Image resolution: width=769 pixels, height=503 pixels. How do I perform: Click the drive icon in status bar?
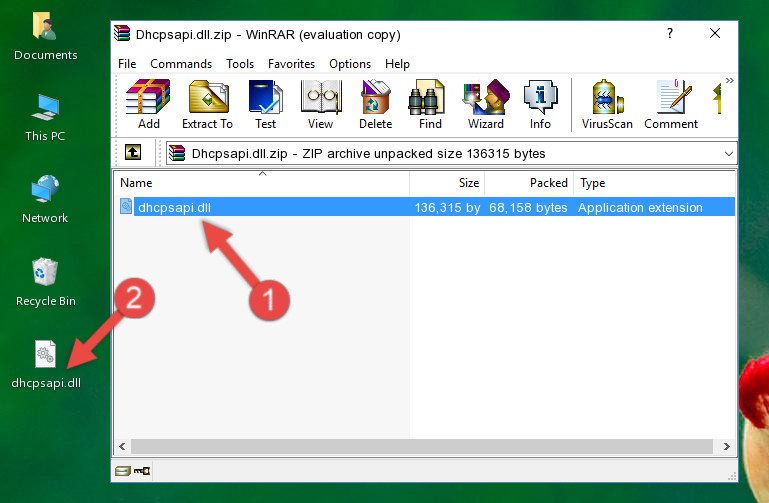(x=123, y=471)
